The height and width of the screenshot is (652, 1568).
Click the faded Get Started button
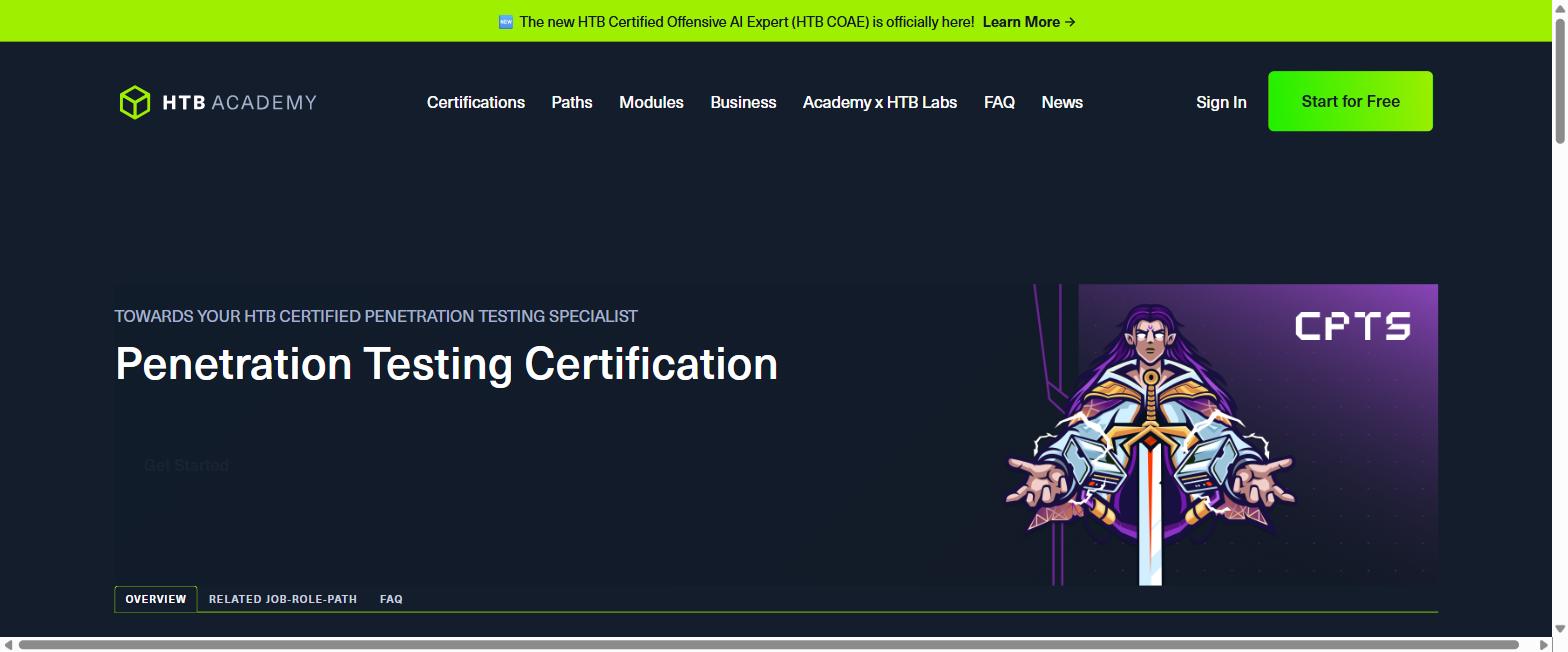coord(186,465)
